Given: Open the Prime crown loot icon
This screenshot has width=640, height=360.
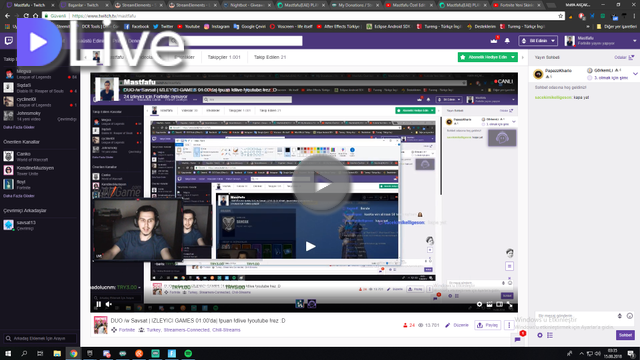Looking at the screenshot, I should click(494, 40).
